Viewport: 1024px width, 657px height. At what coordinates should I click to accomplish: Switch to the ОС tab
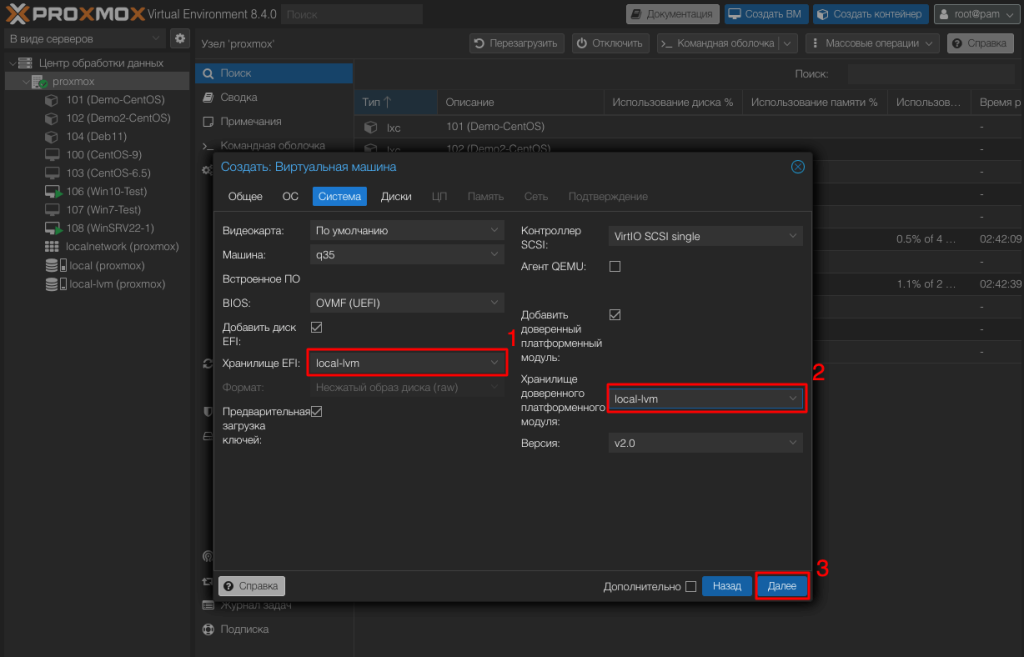click(291, 197)
